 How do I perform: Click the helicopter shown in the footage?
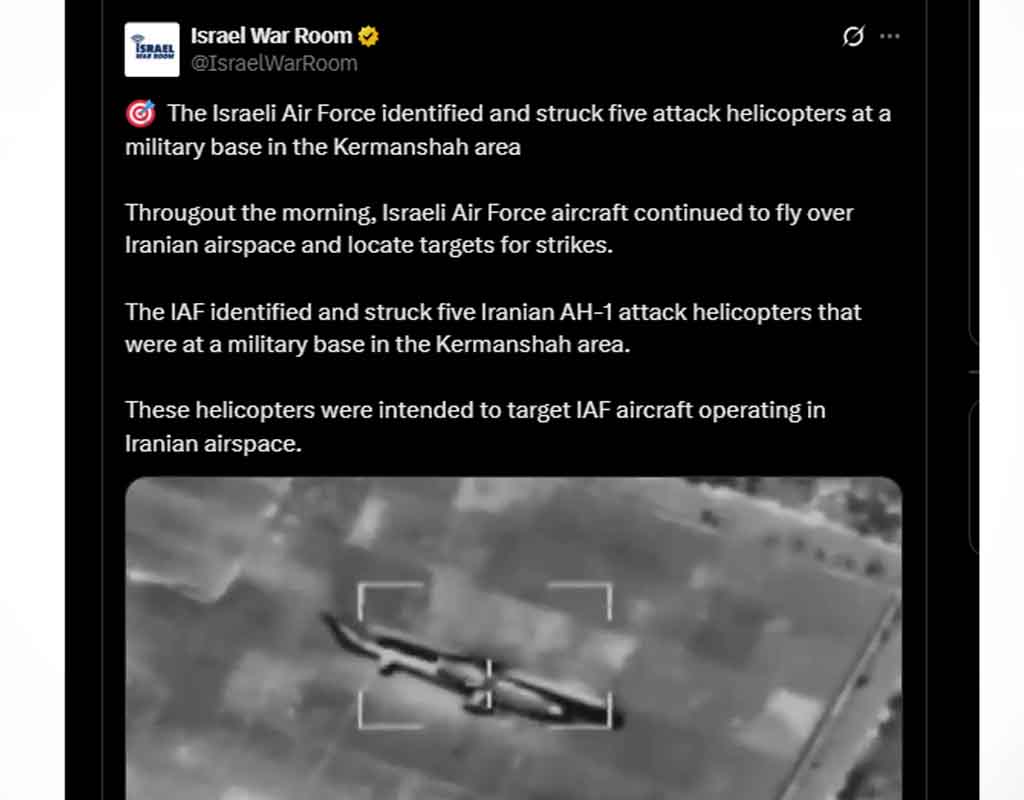(472, 669)
